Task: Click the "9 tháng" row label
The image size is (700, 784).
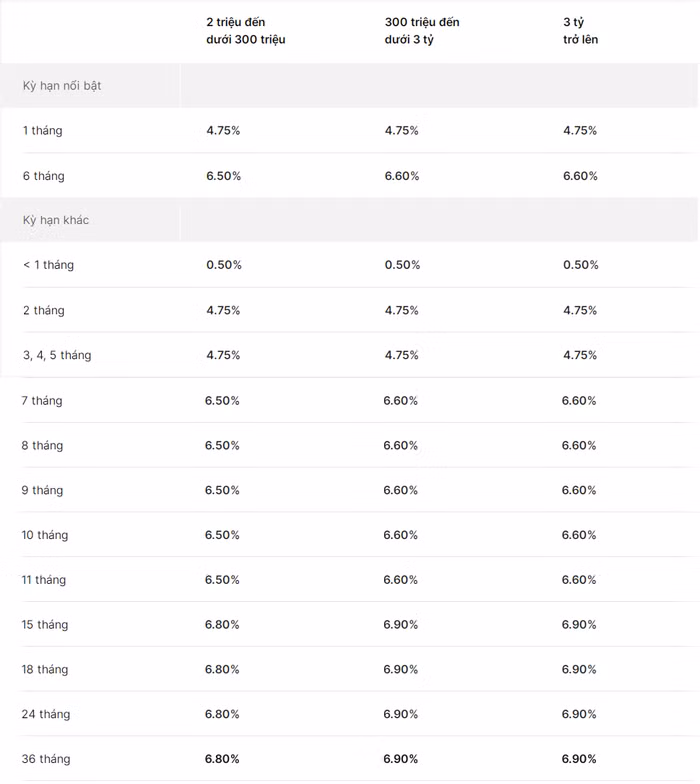Action: [42, 490]
